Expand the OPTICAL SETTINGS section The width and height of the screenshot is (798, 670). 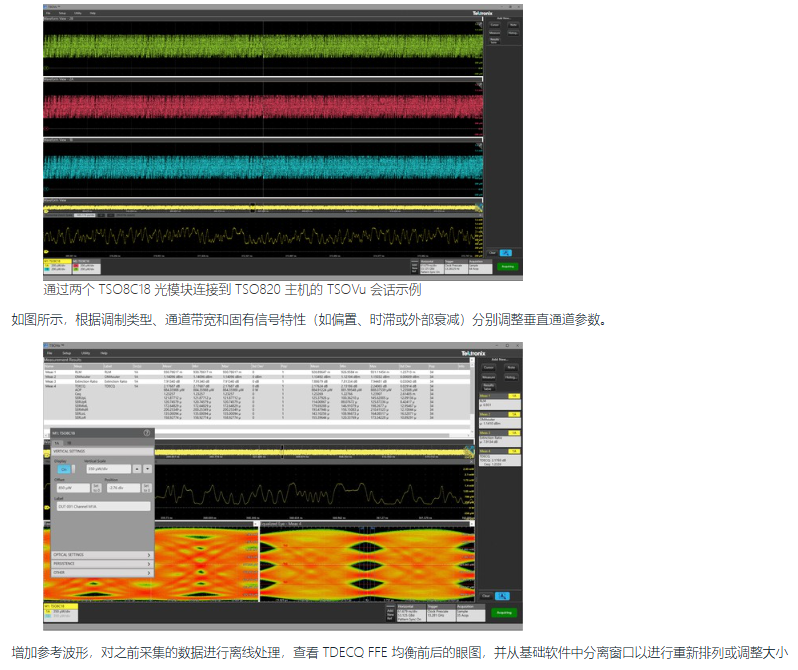pos(102,554)
